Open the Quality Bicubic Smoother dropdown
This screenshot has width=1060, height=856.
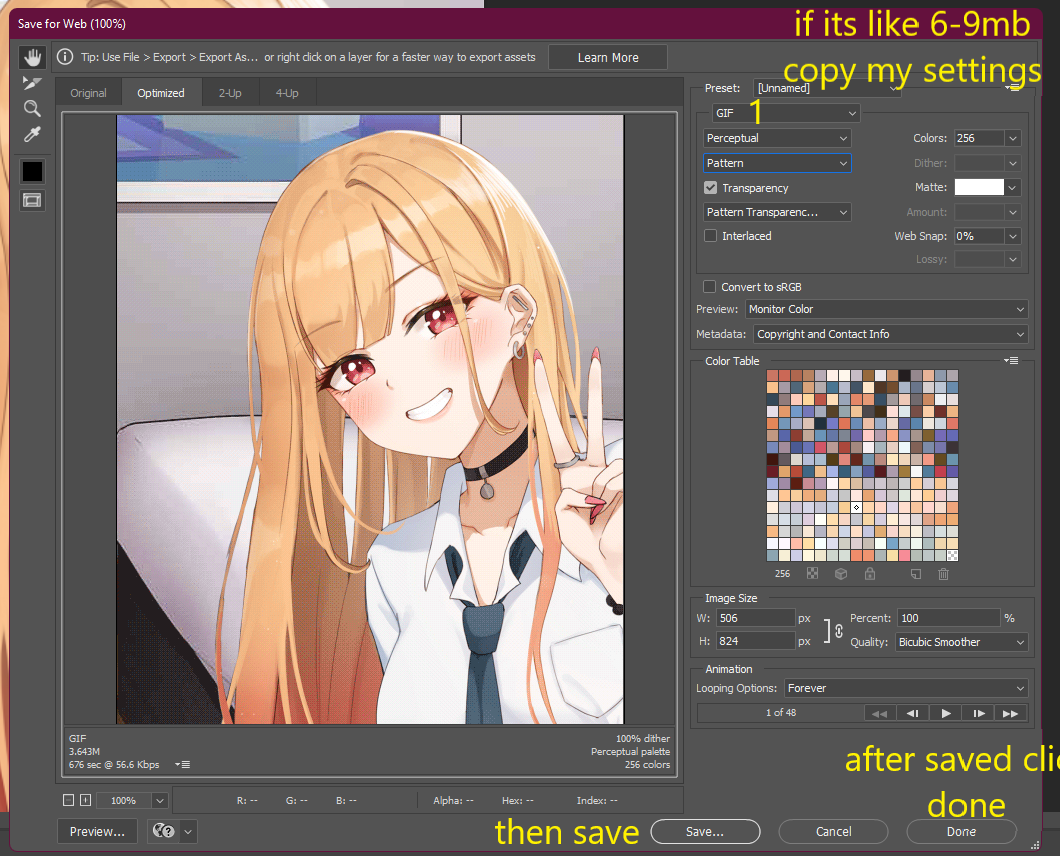coord(961,642)
